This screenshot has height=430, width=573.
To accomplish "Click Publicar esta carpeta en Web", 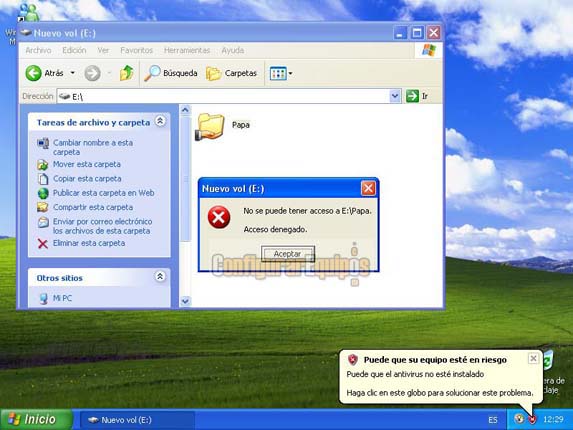I will pos(104,193).
